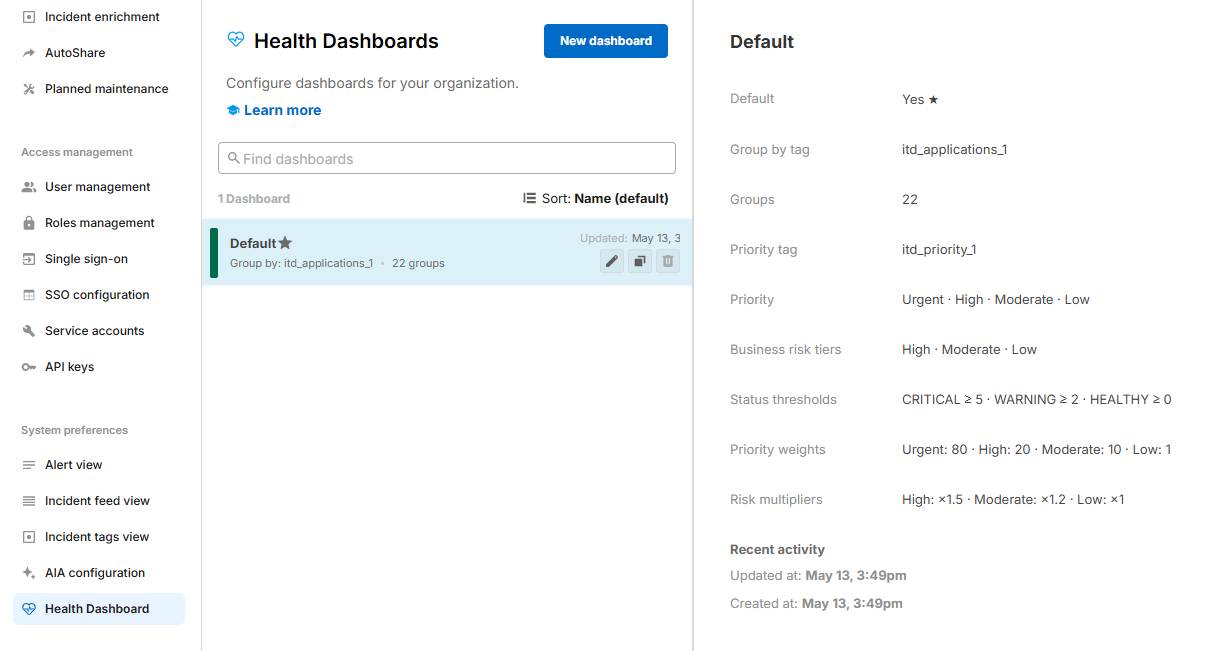Edit the Default dashboard with pencil icon

(x=612, y=262)
